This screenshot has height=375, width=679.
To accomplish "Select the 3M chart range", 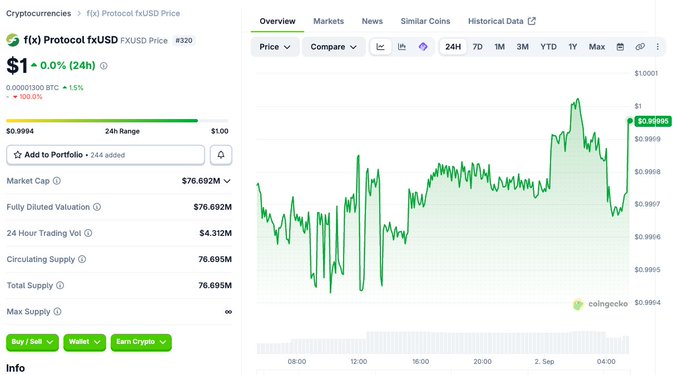I will (523, 47).
